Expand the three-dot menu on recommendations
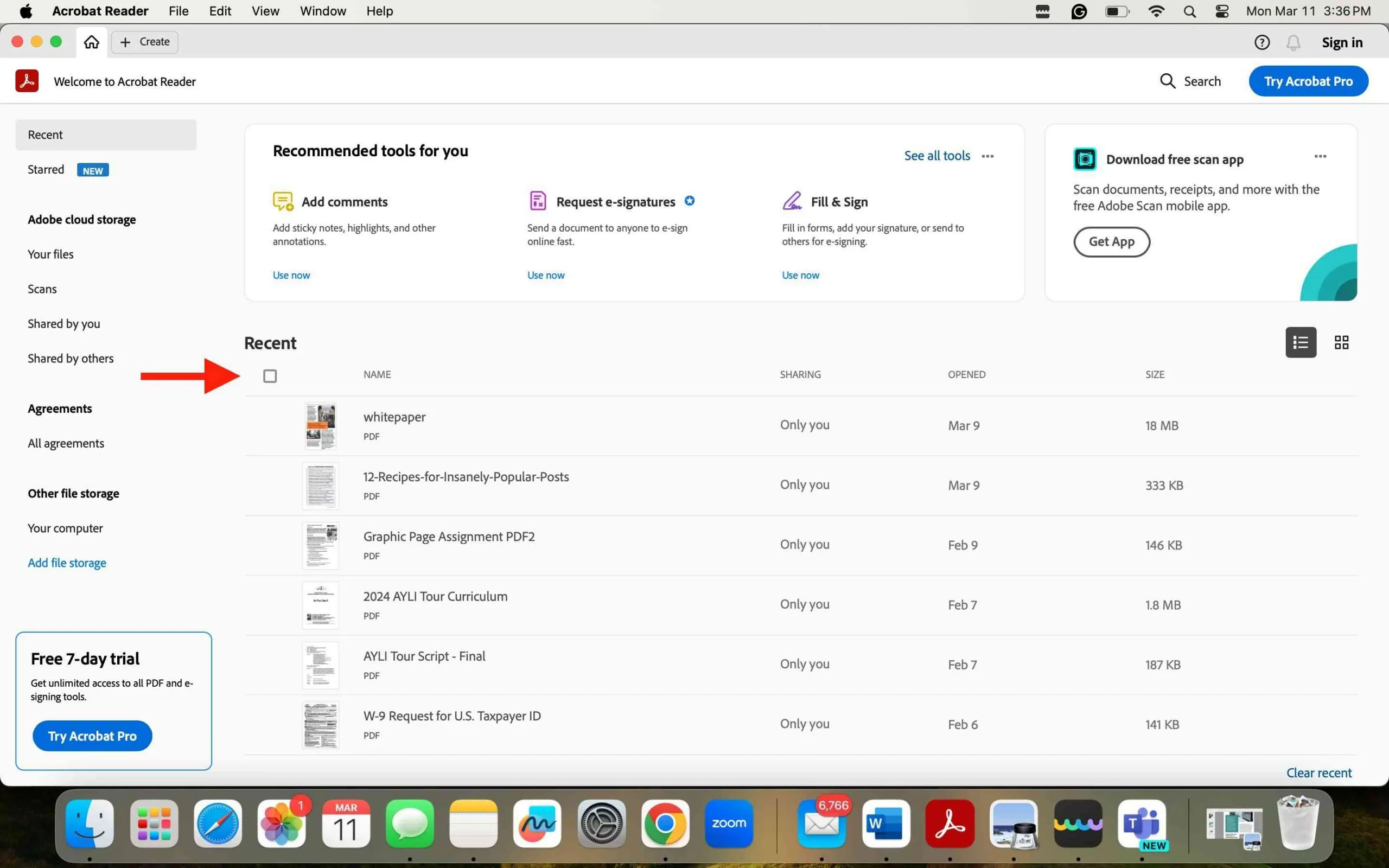This screenshot has width=1389, height=868. tap(988, 156)
